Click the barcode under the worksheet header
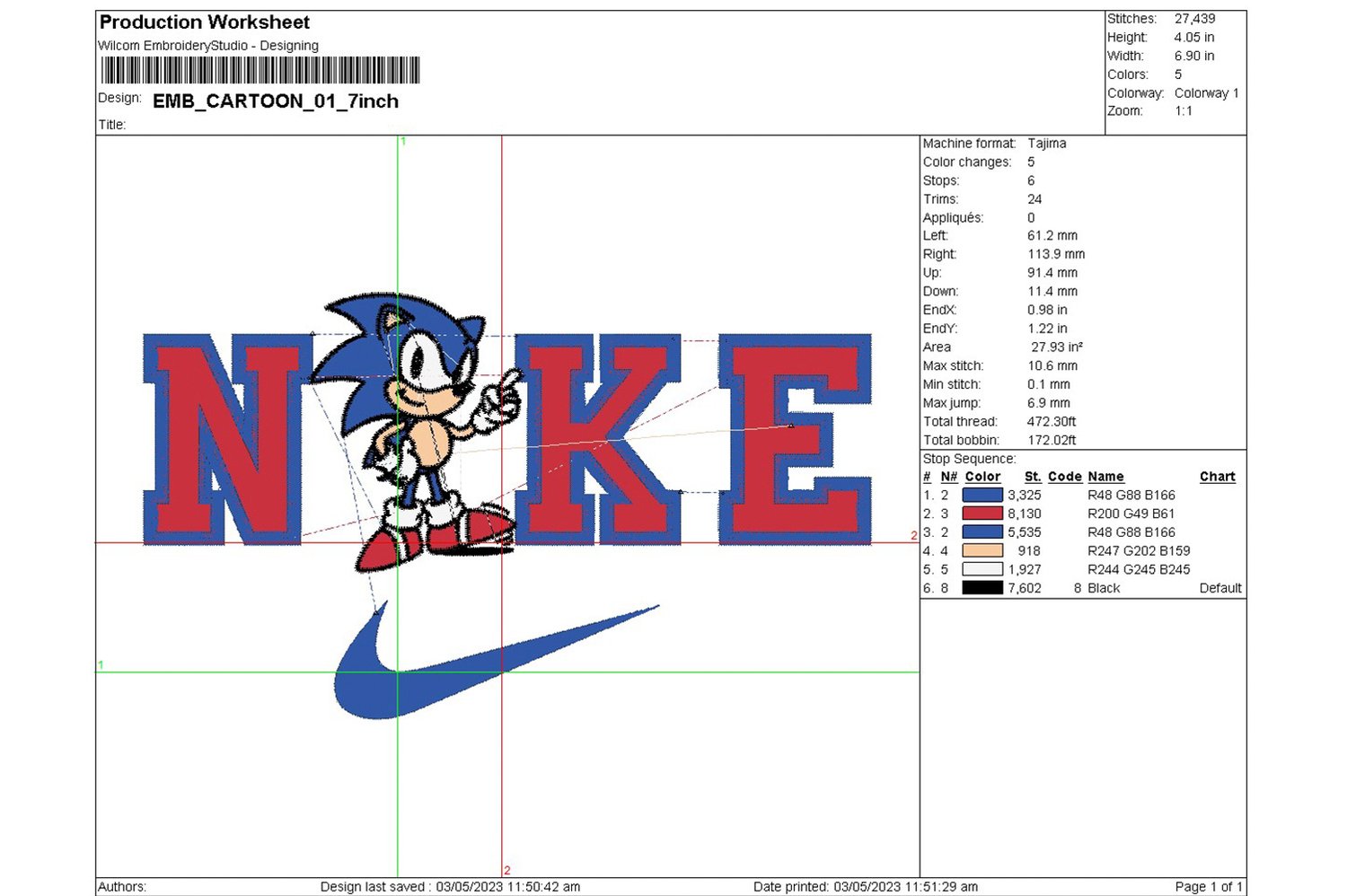This screenshot has width=1347, height=896. pyautogui.click(x=260, y=71)
